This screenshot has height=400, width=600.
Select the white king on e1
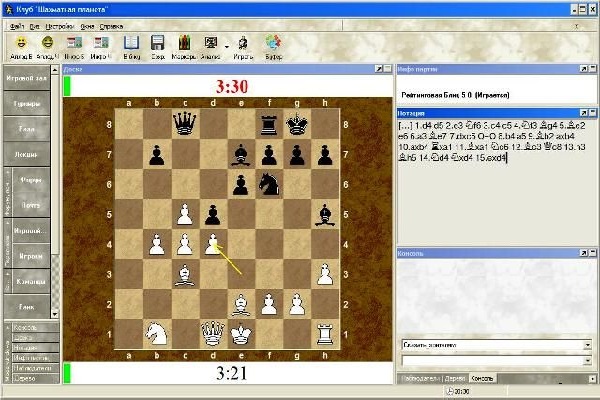tap(241, 334)
